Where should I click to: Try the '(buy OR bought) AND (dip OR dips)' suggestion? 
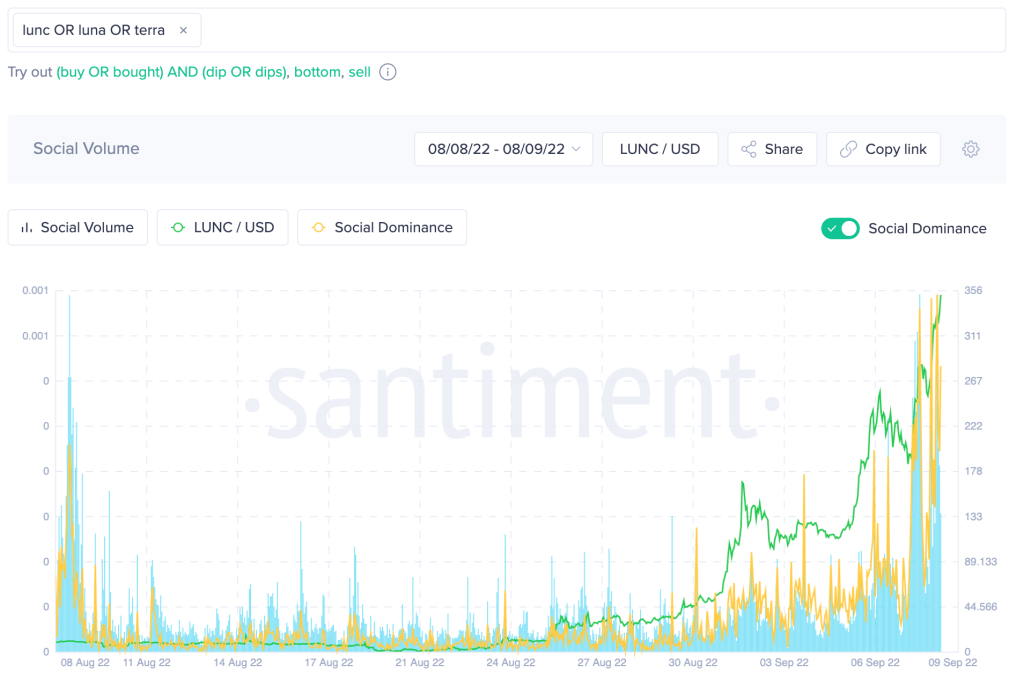(x=171, y=72)
